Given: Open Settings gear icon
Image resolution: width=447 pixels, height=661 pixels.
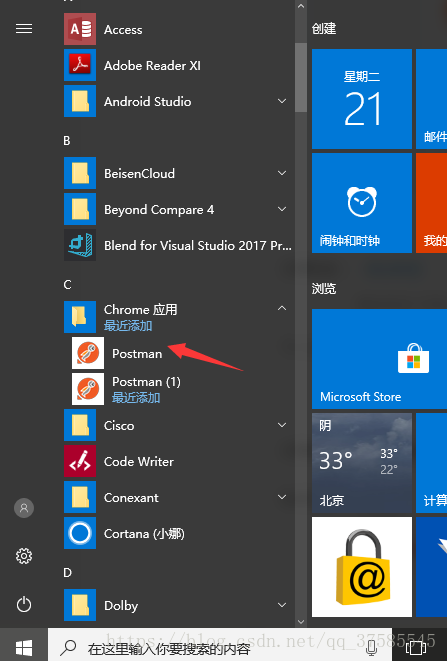Looking at the screenshot, I should [x=24, y=556].
